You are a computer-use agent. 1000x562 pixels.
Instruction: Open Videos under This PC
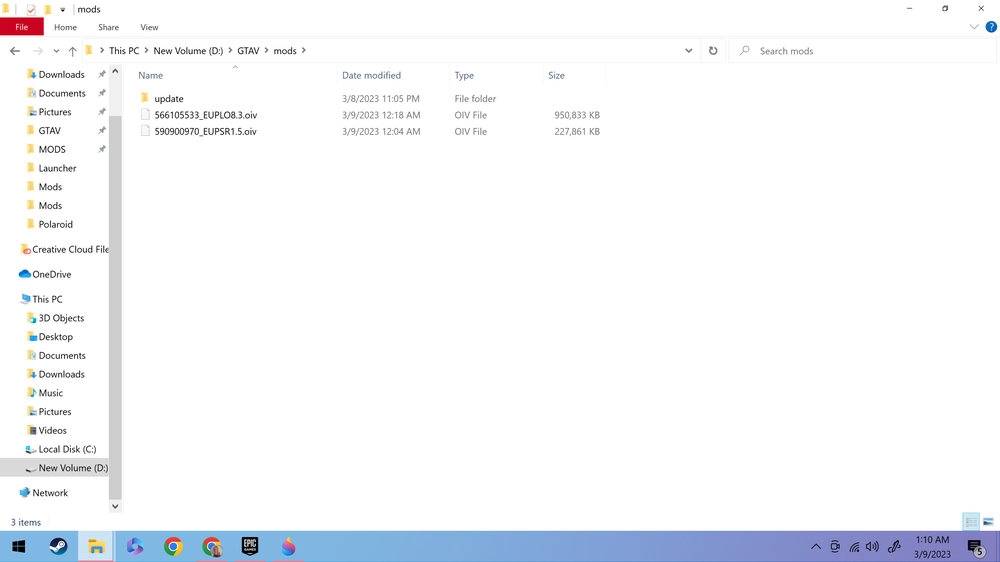52,431
